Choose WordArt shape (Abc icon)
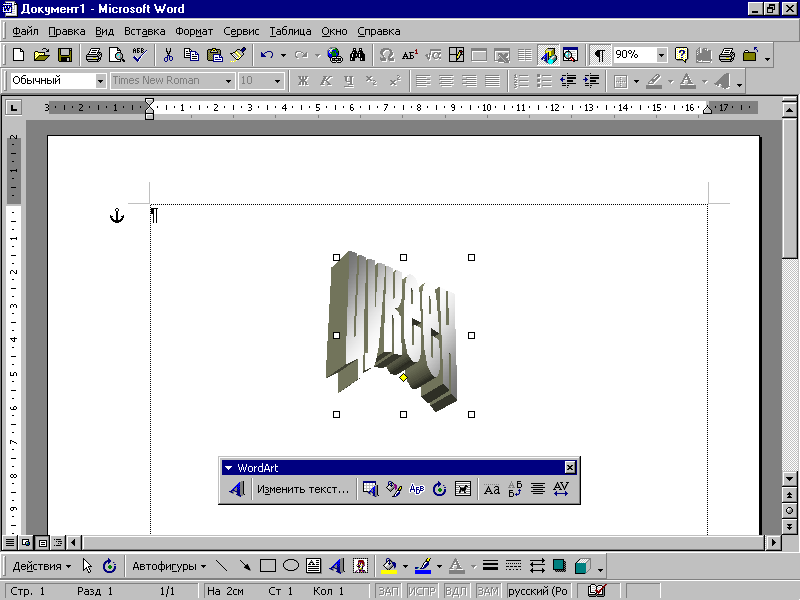Screen dimensions: 800x600 coord(416,489)
